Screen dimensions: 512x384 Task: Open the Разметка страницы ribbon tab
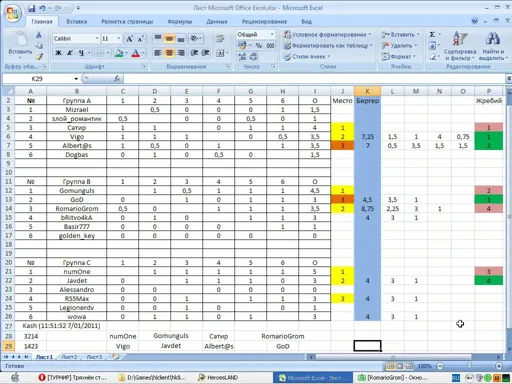click(127, 21)
